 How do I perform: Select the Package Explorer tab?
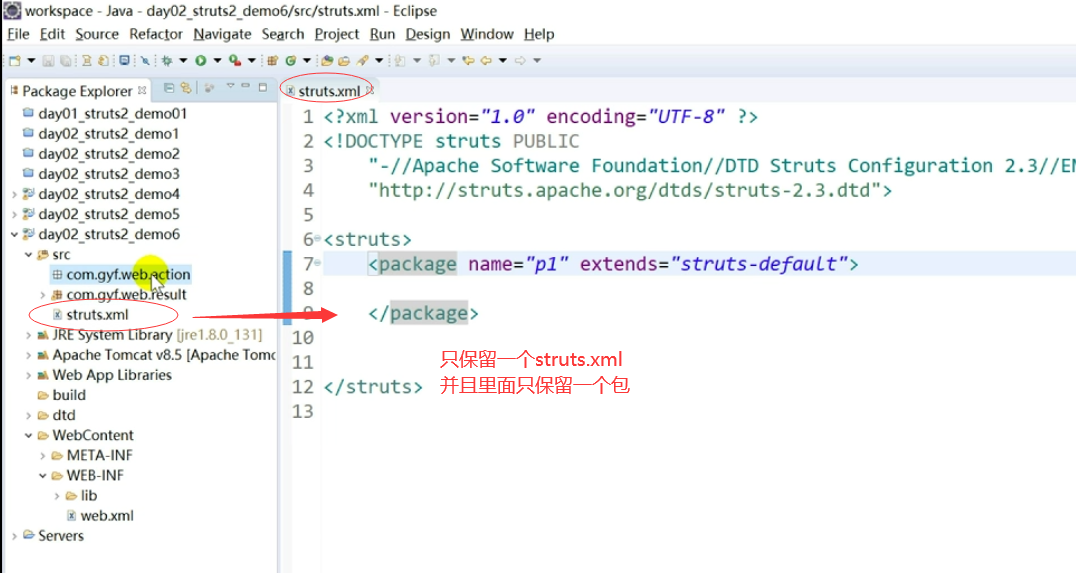tap(77, 91)
